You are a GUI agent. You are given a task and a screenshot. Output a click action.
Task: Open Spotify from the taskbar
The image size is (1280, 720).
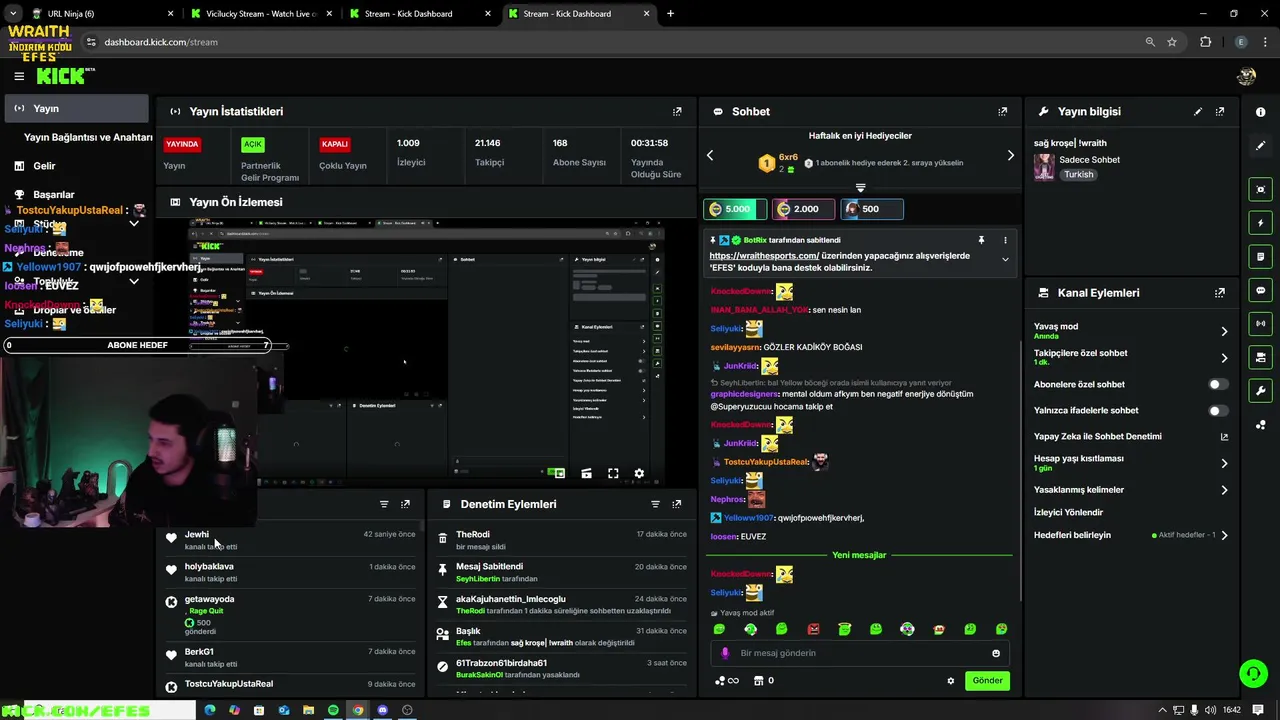[x=333, y=710]
